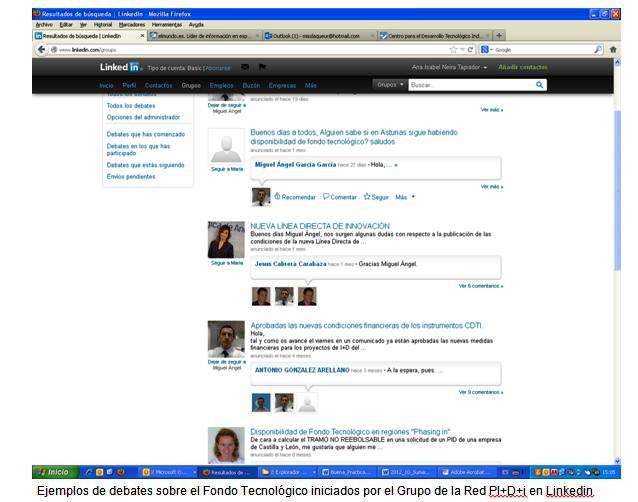
Task: Click the LinkedIn search magnifier button
Action: pyautogui.click(x=539, y=85)
